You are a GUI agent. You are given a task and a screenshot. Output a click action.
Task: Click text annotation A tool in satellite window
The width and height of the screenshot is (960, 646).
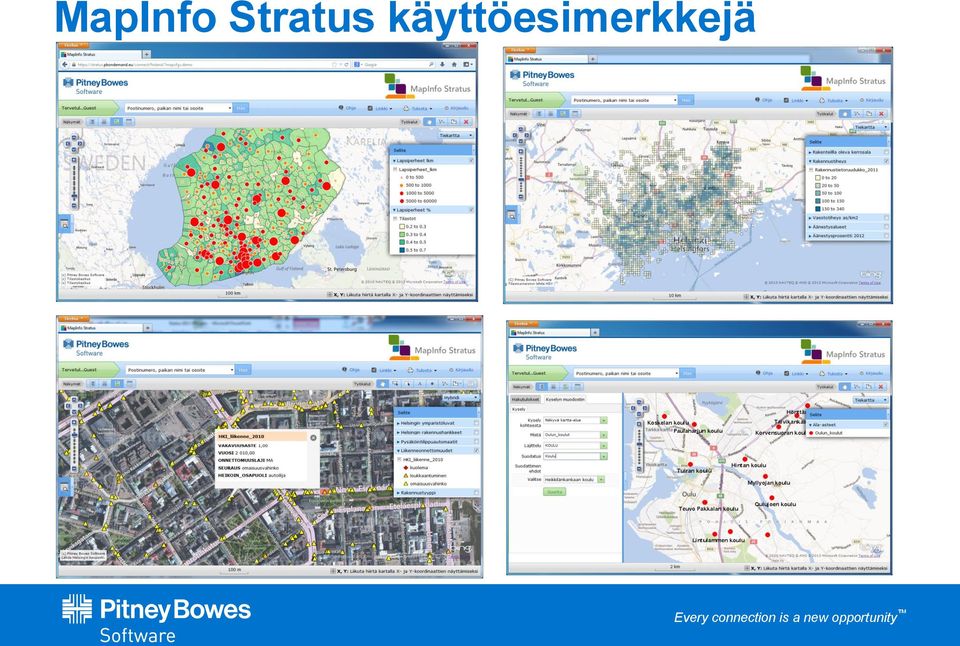pyautogui.click(x=420, y=384)
